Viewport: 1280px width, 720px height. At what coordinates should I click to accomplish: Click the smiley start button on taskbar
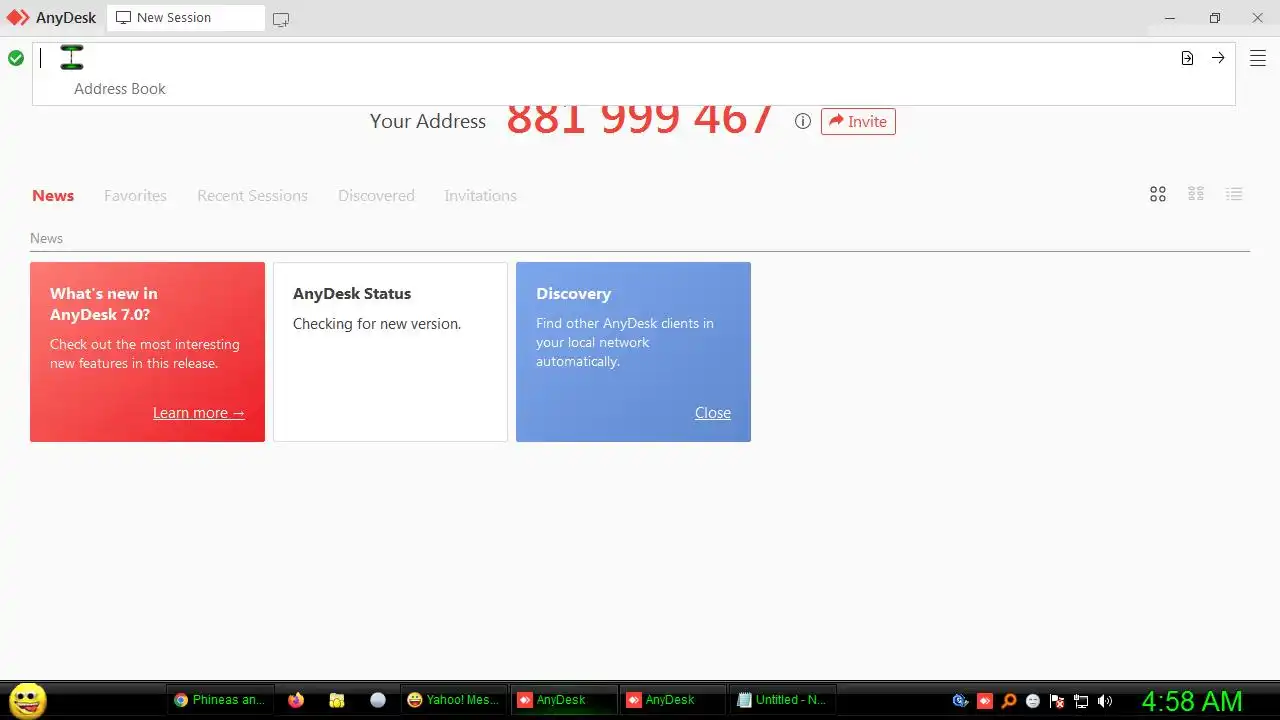[x=27, y=700]
